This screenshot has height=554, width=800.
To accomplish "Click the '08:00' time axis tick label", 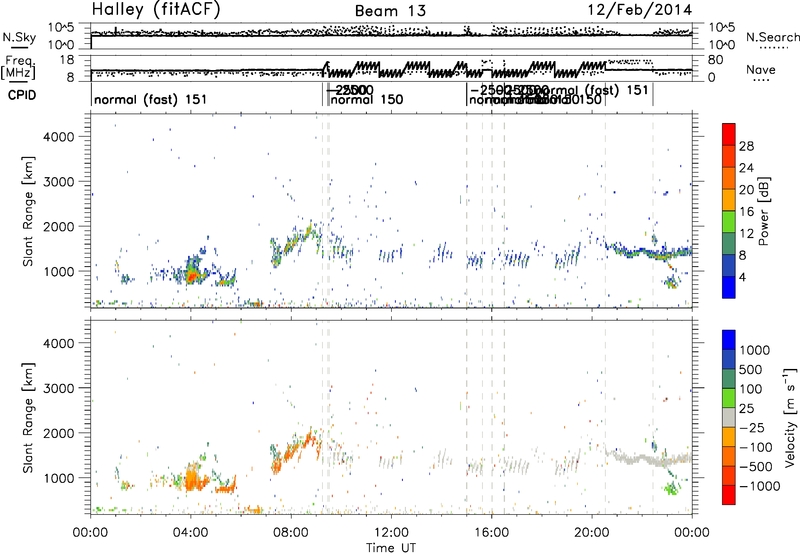I will click(291, 533).
